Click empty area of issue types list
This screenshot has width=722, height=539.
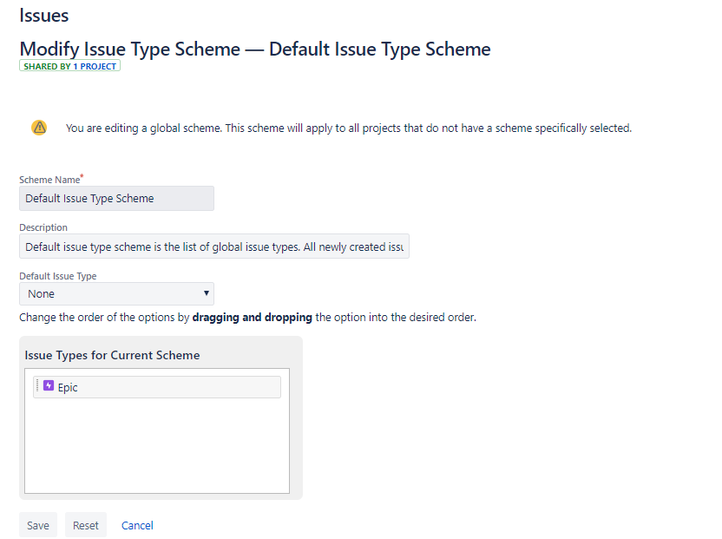(x=157, y=446)
